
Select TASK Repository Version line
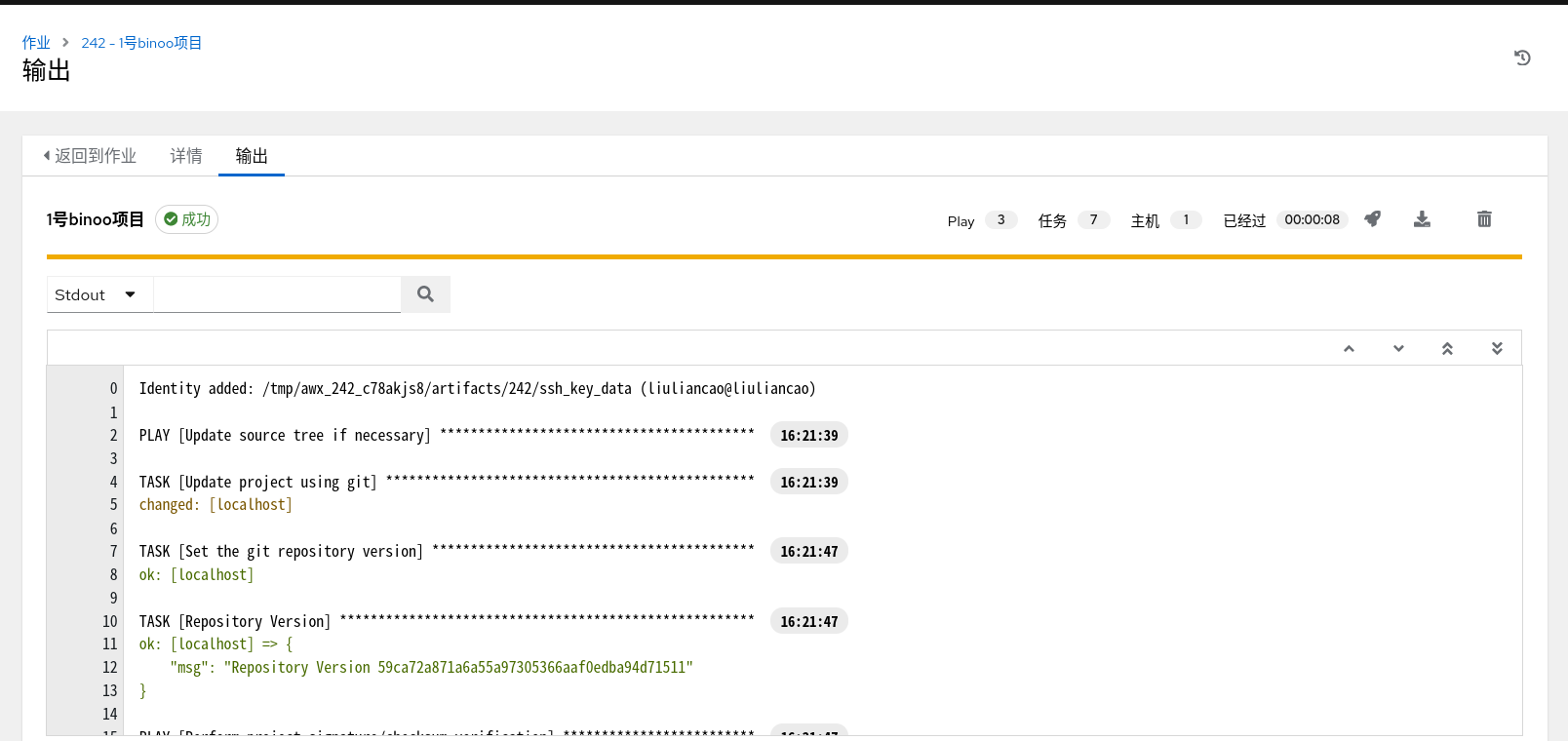[x=447, y=621]
